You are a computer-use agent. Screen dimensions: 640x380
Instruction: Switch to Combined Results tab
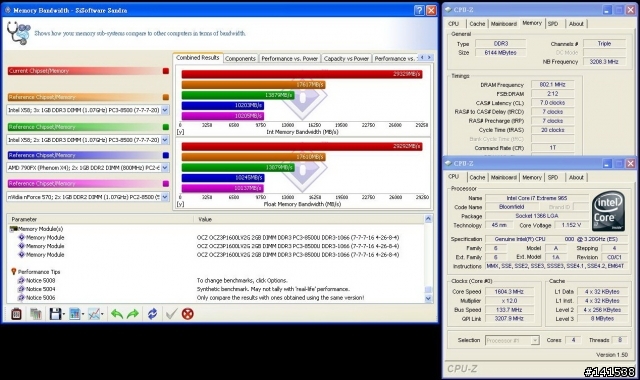pos(198,58)
